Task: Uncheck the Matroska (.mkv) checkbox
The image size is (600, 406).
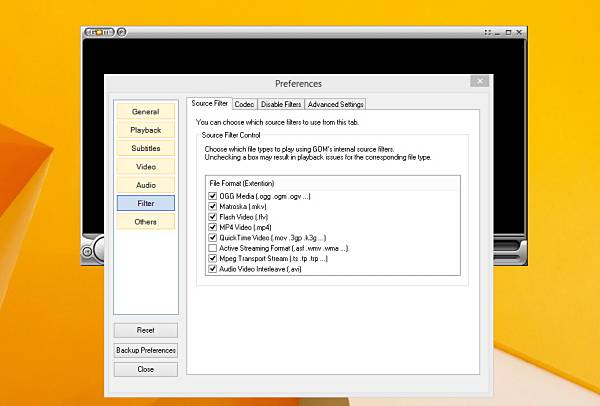Action: click(212, 206)
